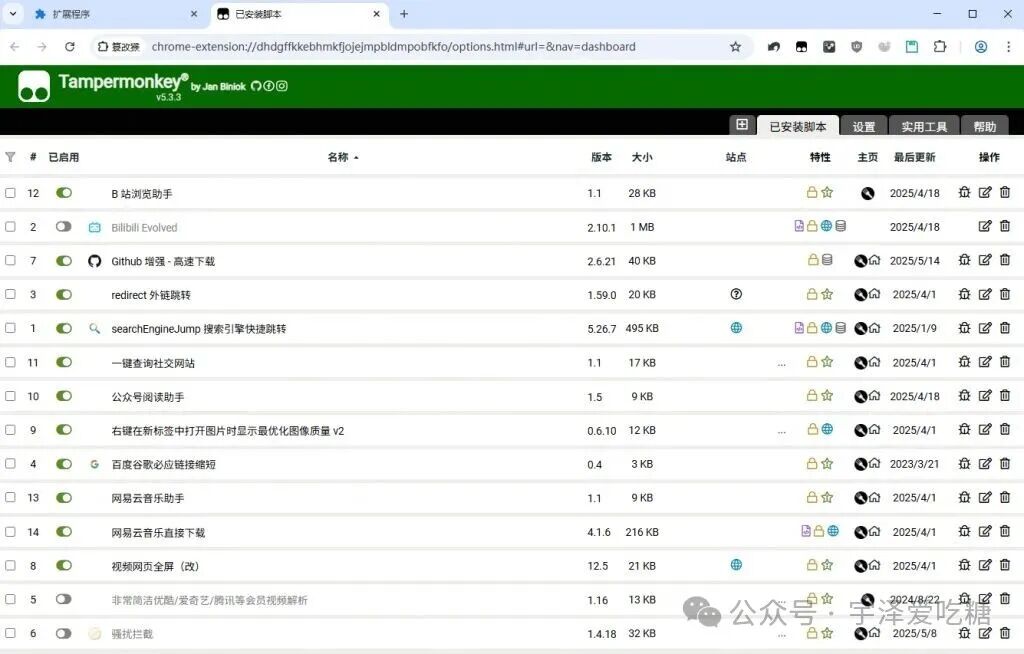Click the filter funnel icon in header

pos(10,157)
